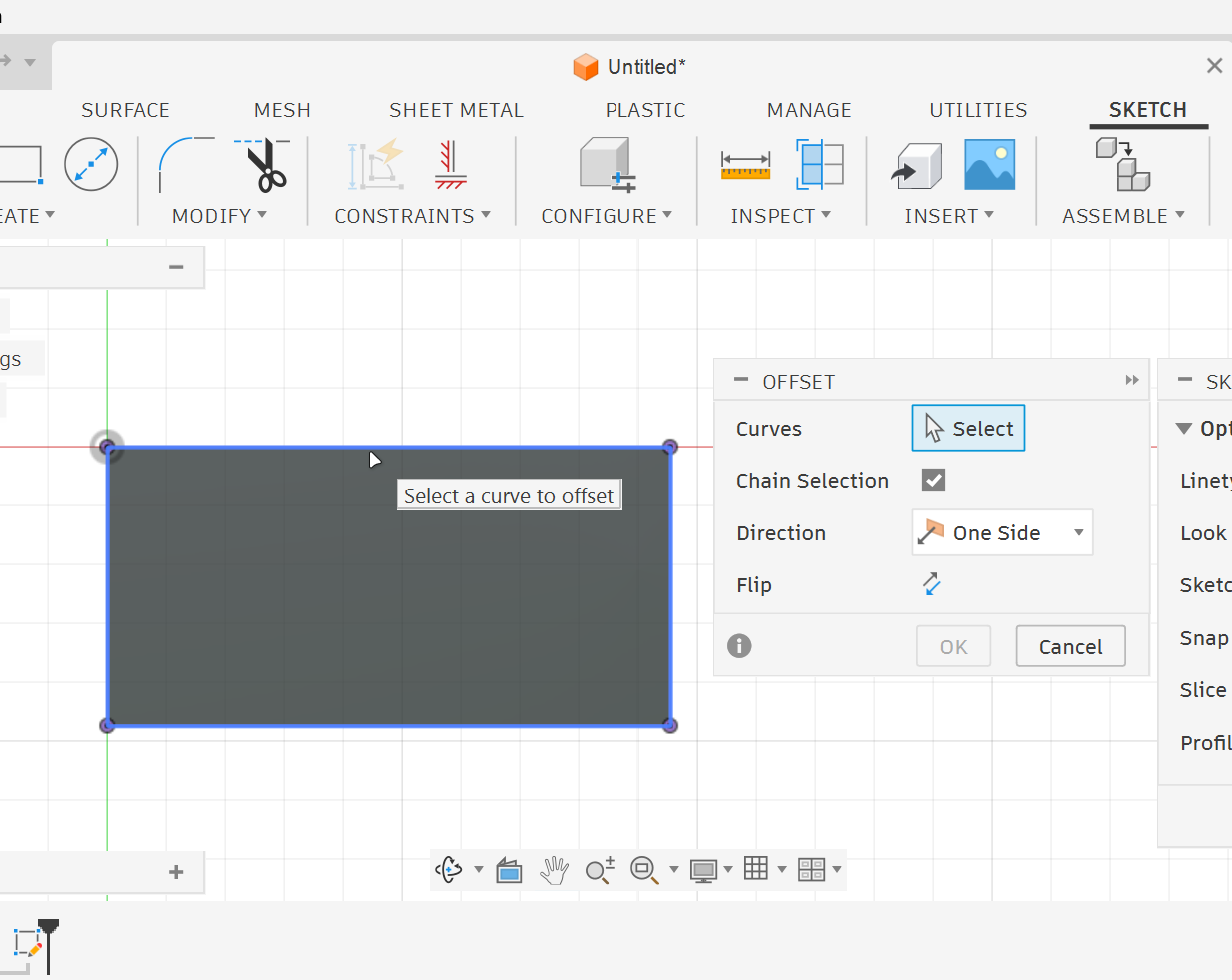The height and width of the screenshot is (980, 1232).
Task: Collapse the Sketch Palette panel
Action: 1185,380
